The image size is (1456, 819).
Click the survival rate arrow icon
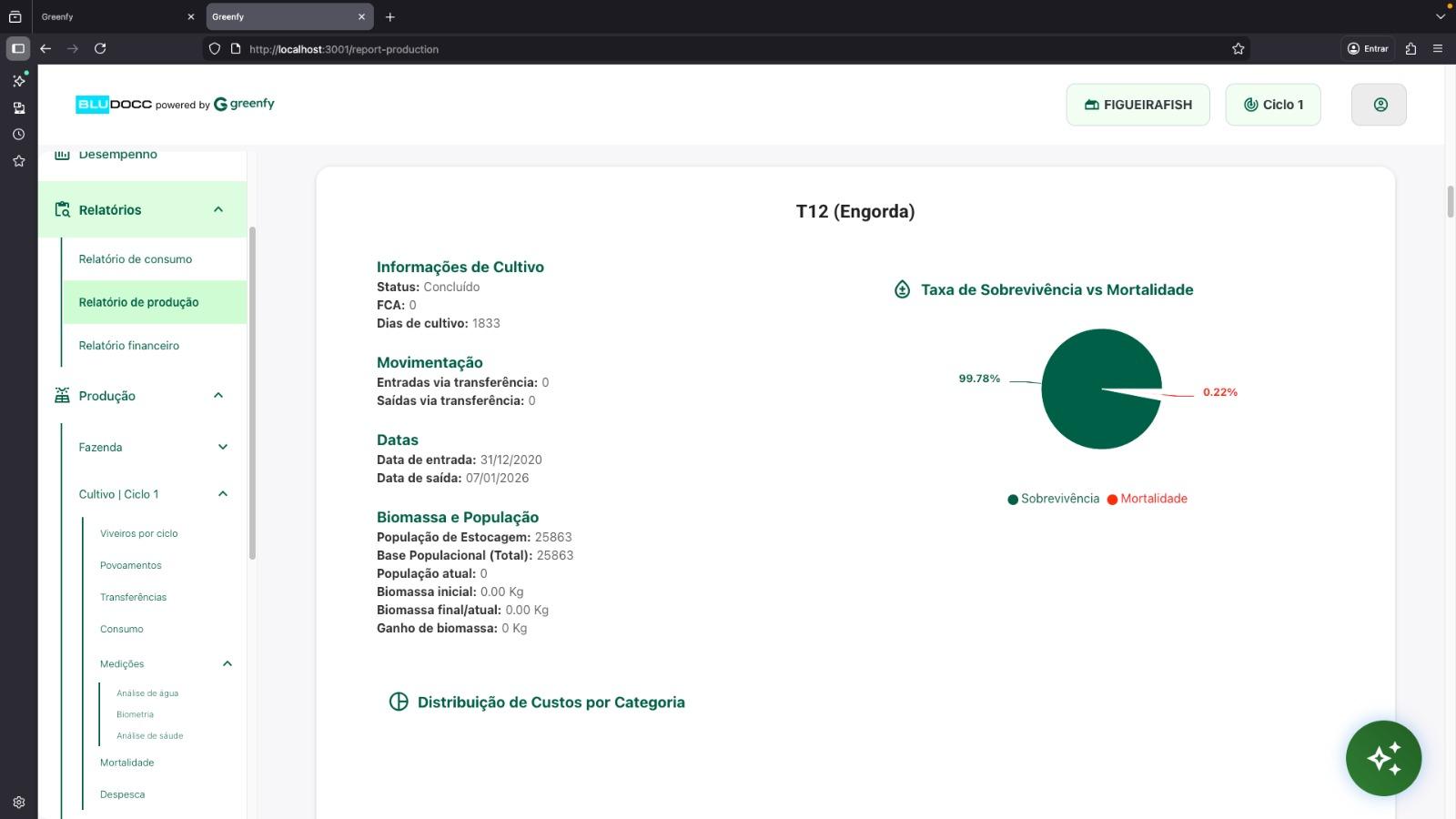point(901,289)
